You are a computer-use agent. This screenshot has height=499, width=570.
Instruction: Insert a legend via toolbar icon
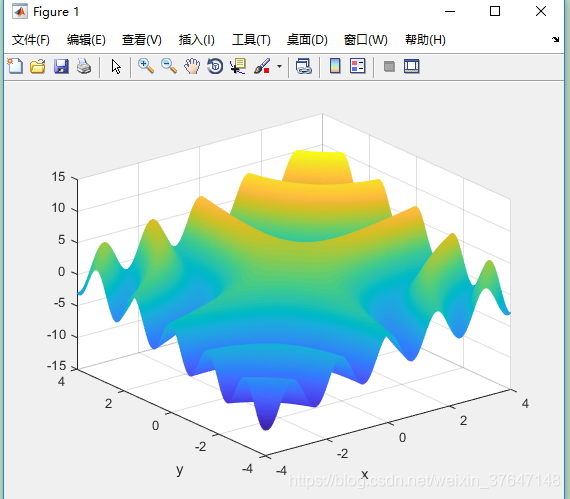358,67
